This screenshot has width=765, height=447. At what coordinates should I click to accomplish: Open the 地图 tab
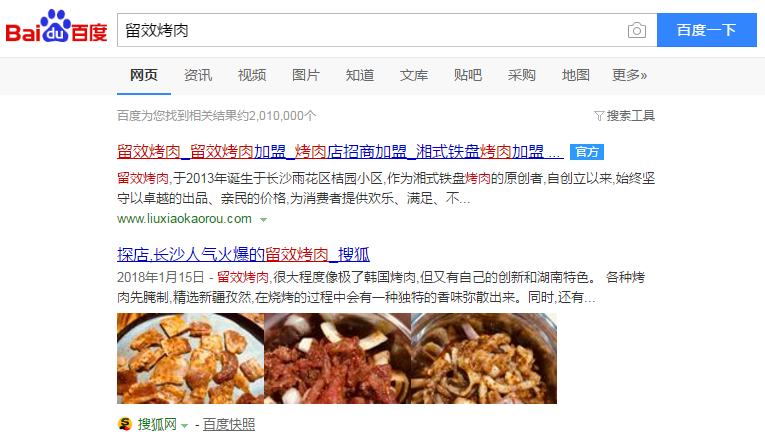tap(576, 75)
